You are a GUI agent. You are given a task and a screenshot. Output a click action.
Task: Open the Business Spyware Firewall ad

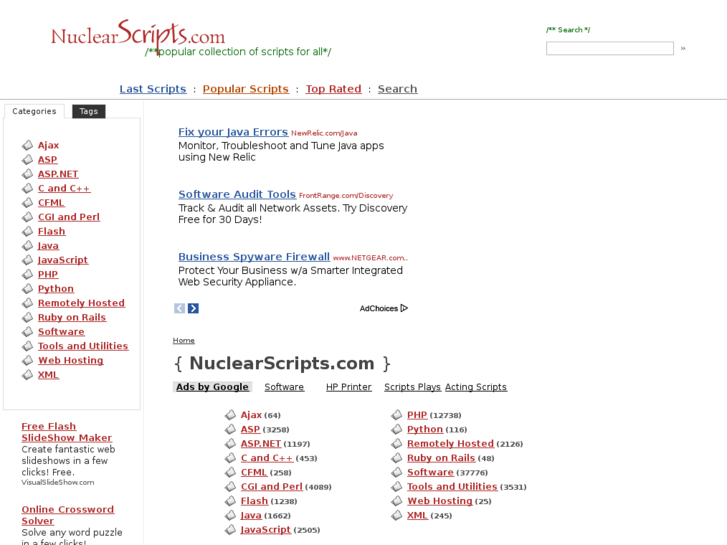coord(254,256)
